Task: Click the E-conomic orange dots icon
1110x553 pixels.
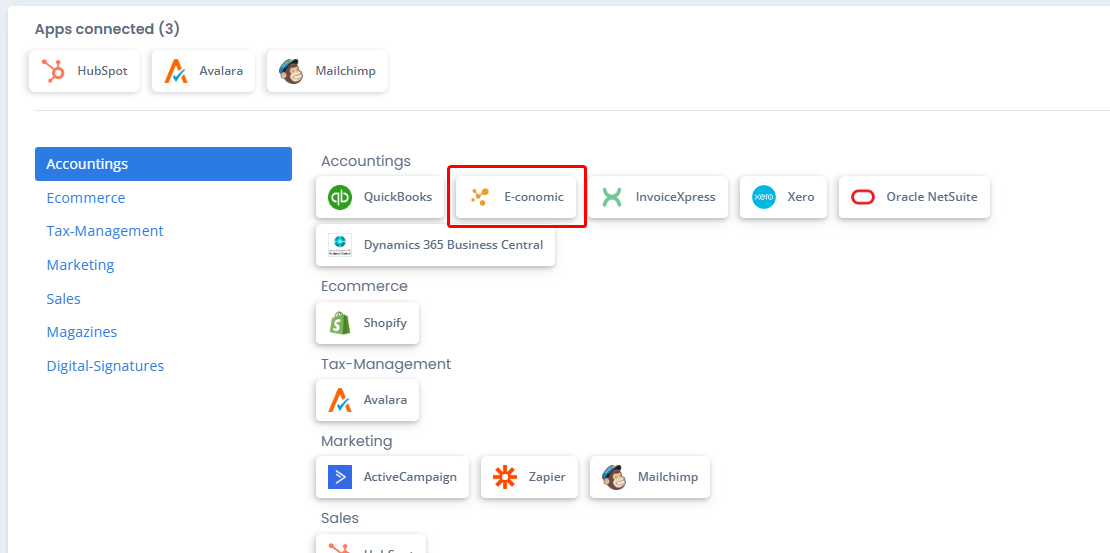Action: point(480,197)
